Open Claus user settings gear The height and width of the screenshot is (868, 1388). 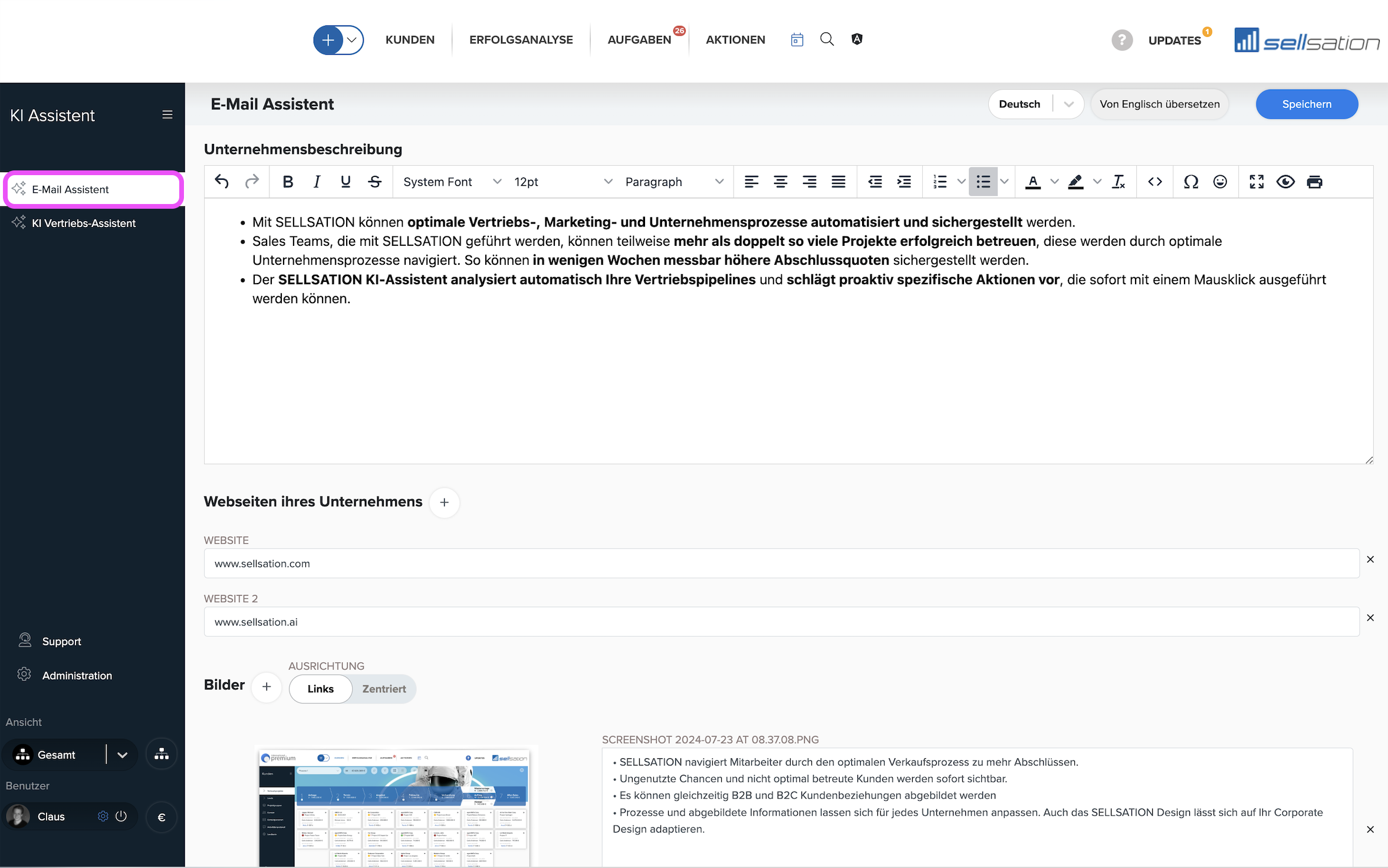[x=103, y=817]
